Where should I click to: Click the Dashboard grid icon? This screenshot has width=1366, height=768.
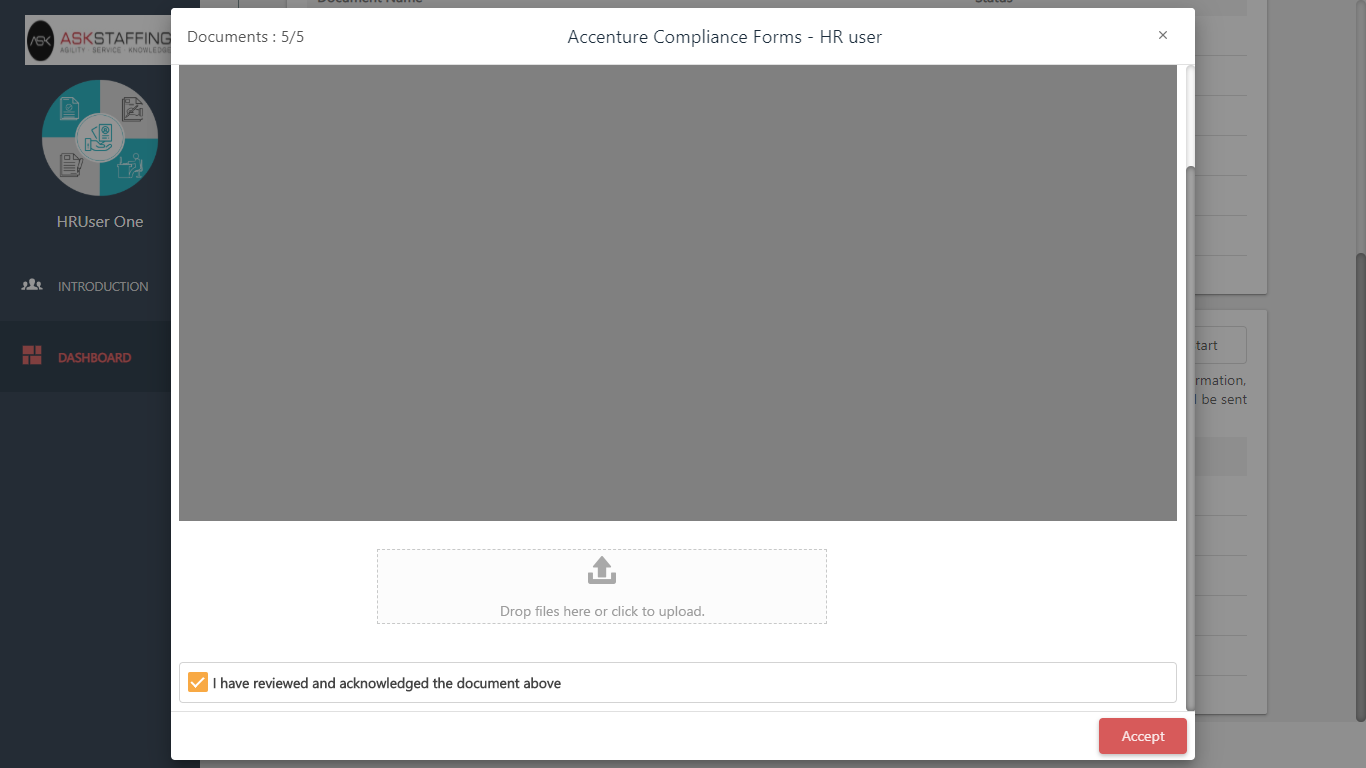pos(32,356)
